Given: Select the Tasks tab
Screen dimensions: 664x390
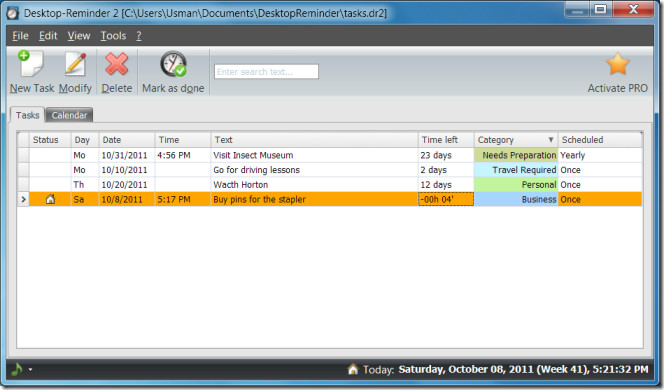Looking at the screenshot, I should pyautogui.click(x=27, y=115).
